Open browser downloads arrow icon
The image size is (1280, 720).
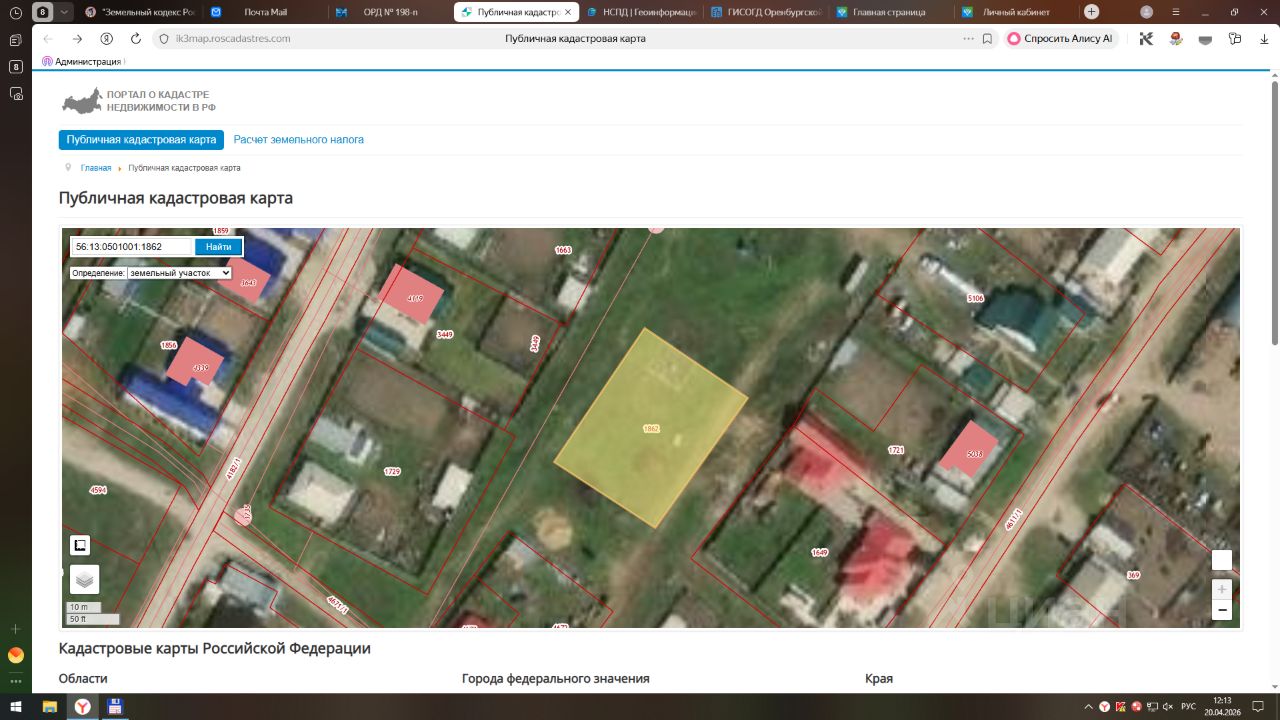coord(1263,38)
